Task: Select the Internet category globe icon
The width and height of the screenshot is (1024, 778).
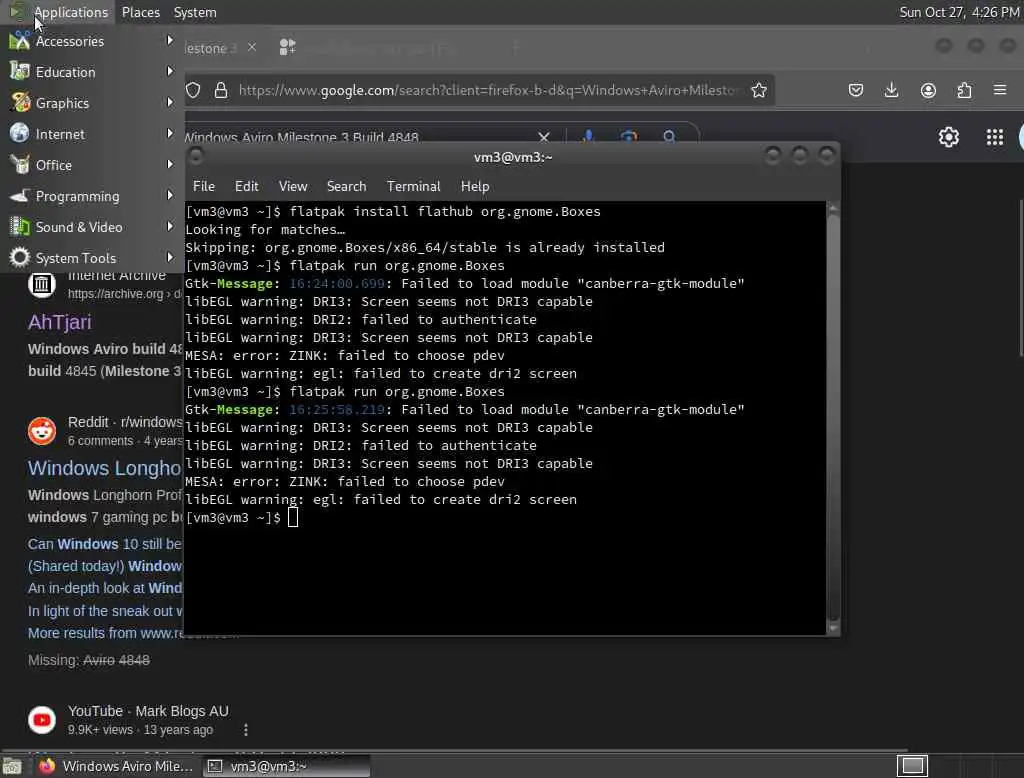Action: coord(20,133)
